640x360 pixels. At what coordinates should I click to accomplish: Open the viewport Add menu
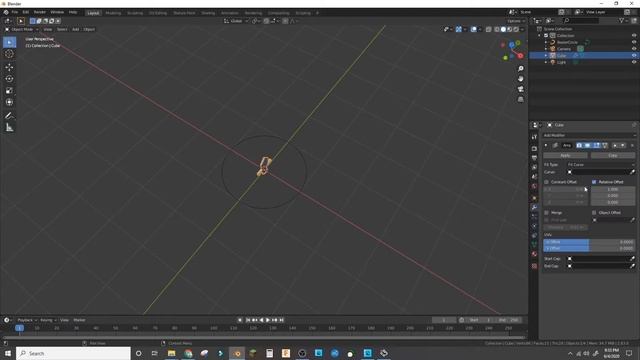(x=76, y=29)
